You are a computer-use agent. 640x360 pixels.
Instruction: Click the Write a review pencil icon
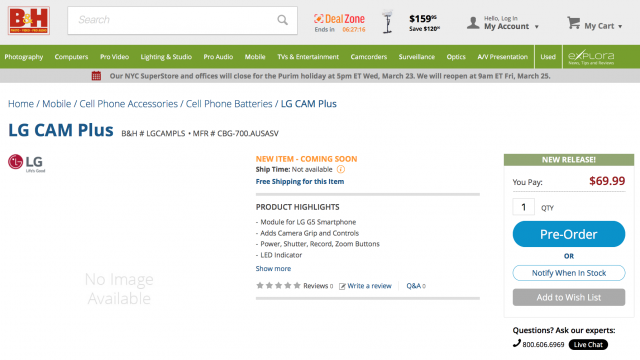point(342,286)
